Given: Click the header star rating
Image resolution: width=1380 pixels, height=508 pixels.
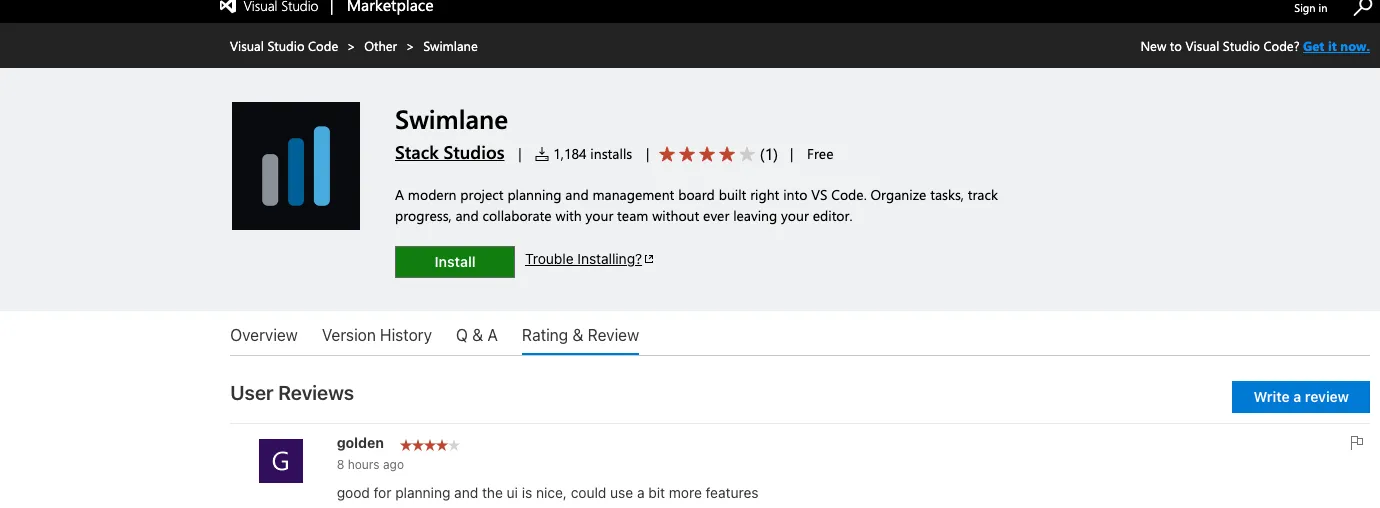Looking at the screenshot, I should pos(706,154).
